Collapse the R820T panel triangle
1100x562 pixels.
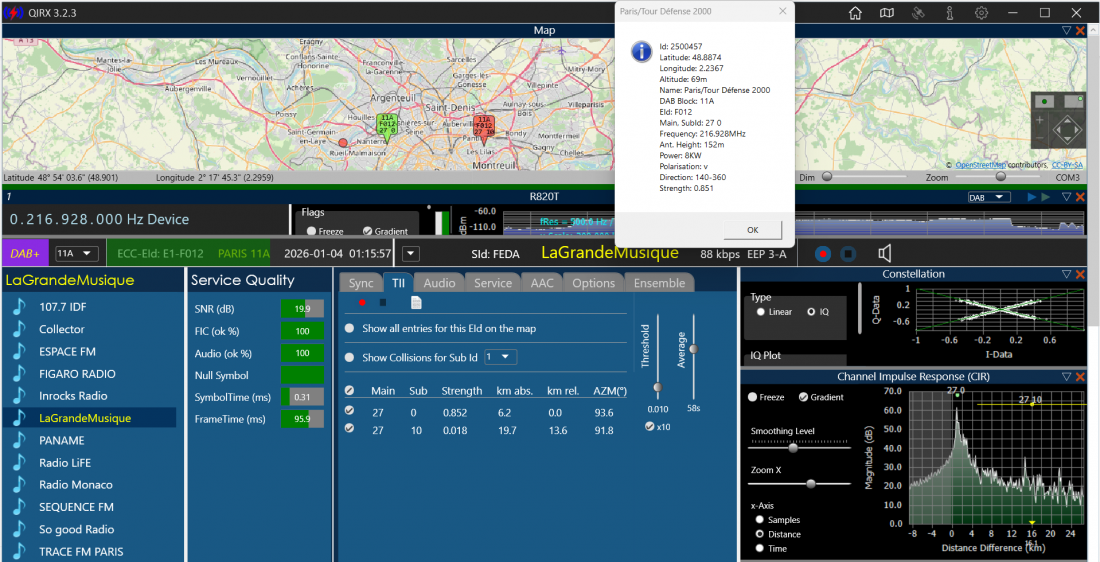tap(1066, 197)
